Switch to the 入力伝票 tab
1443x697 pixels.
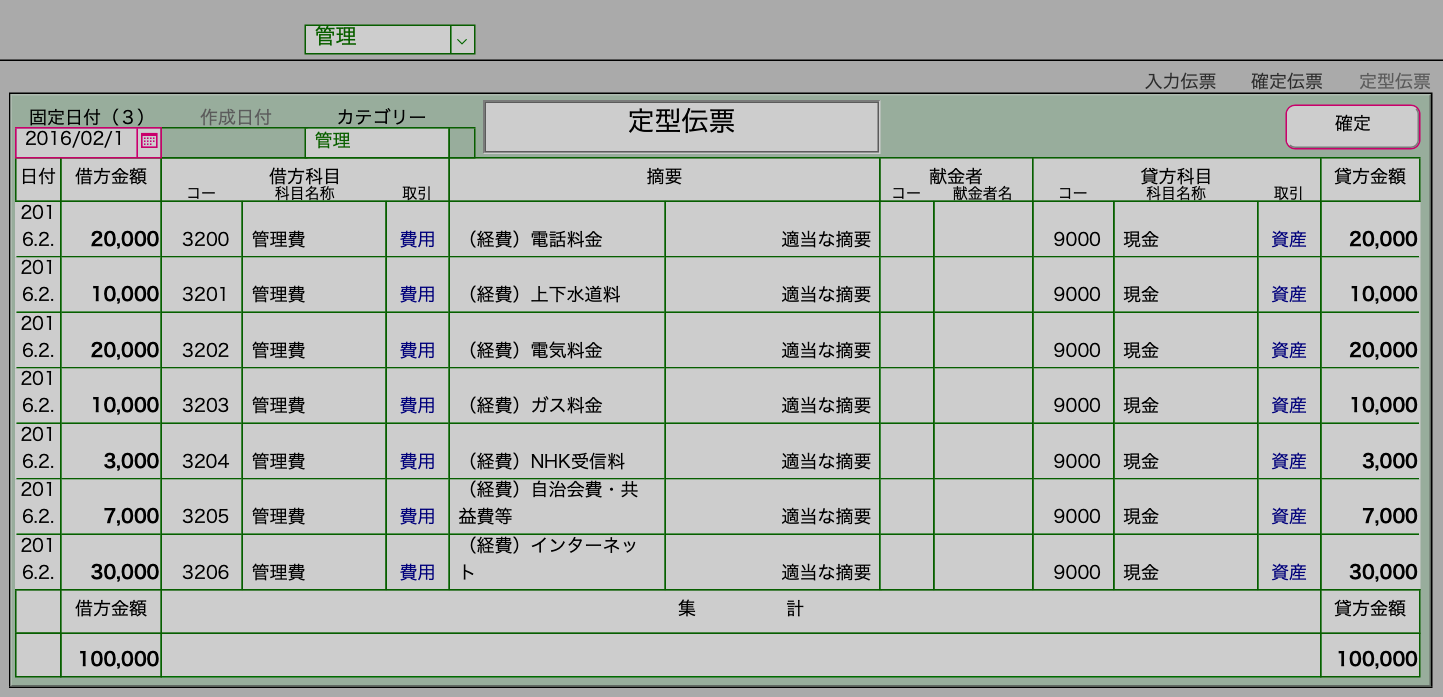pyautogui.click(x=1180, y=82)
